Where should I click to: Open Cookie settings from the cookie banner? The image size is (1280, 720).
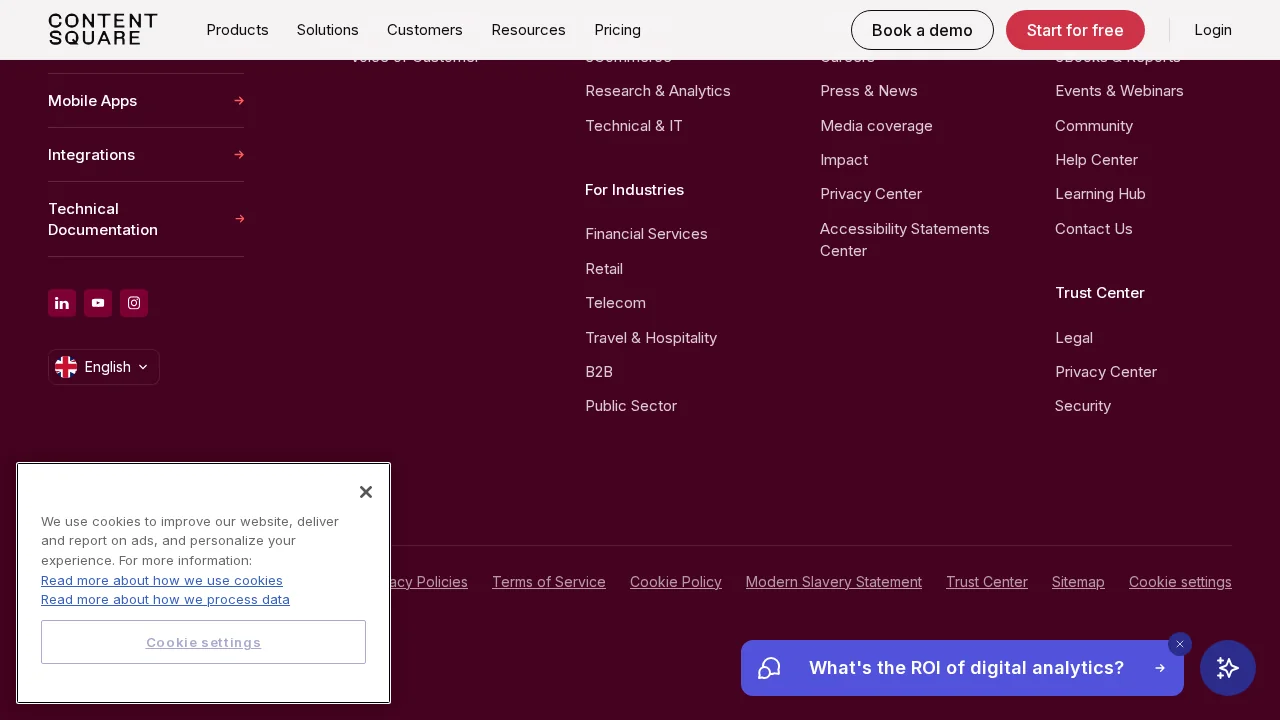(x=203, y=642)
